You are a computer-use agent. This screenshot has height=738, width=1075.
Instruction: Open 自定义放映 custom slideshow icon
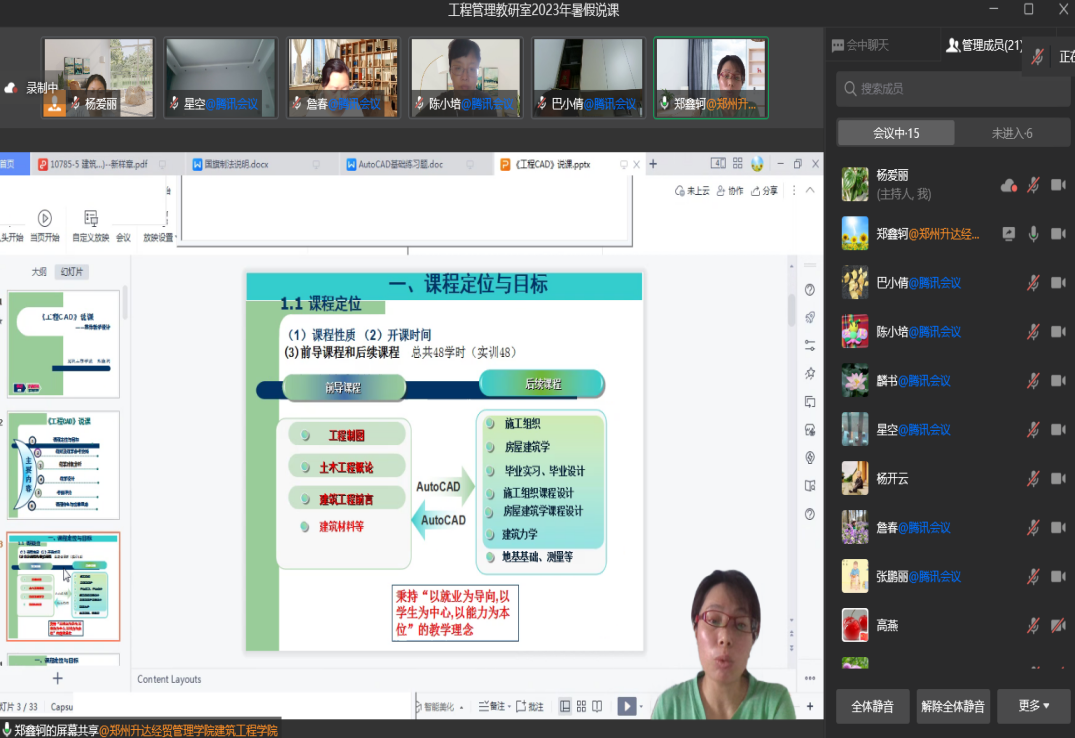pos(91,219)
